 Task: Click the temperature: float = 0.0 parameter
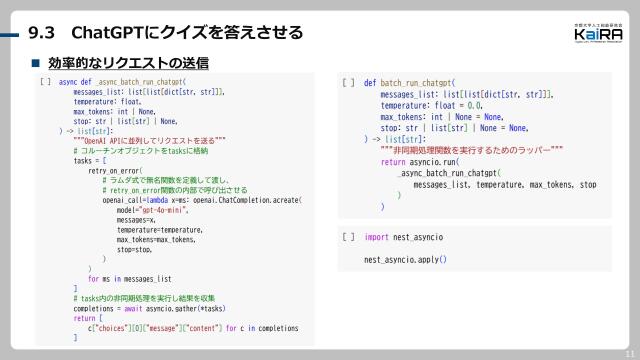pyautogui.click(x=432, y=106)
